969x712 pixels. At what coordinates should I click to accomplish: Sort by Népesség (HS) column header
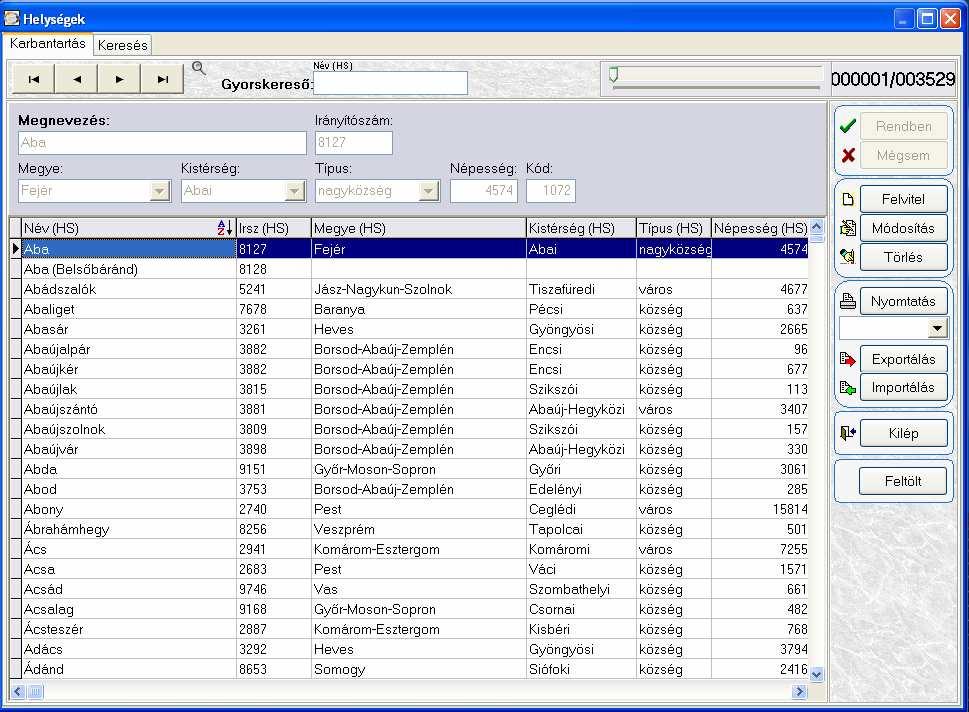click(760, 228)
